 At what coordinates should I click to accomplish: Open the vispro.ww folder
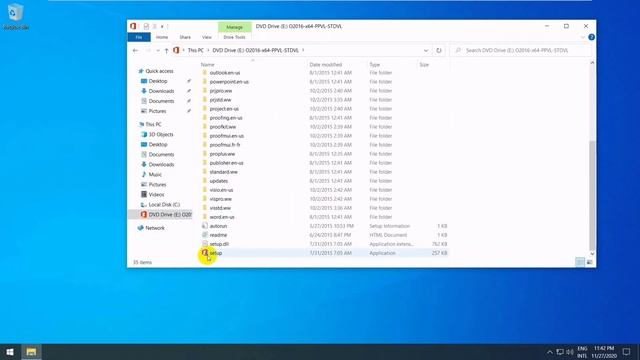220,199
